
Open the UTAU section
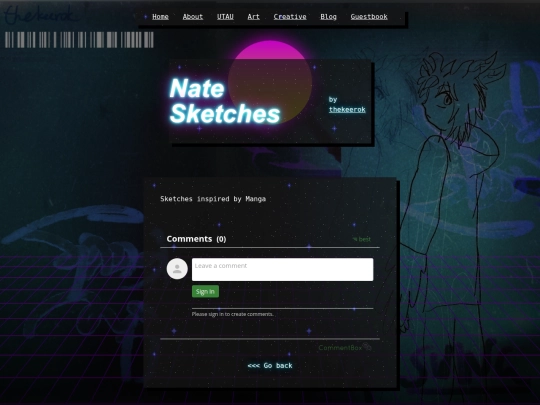tap(225, 17)
